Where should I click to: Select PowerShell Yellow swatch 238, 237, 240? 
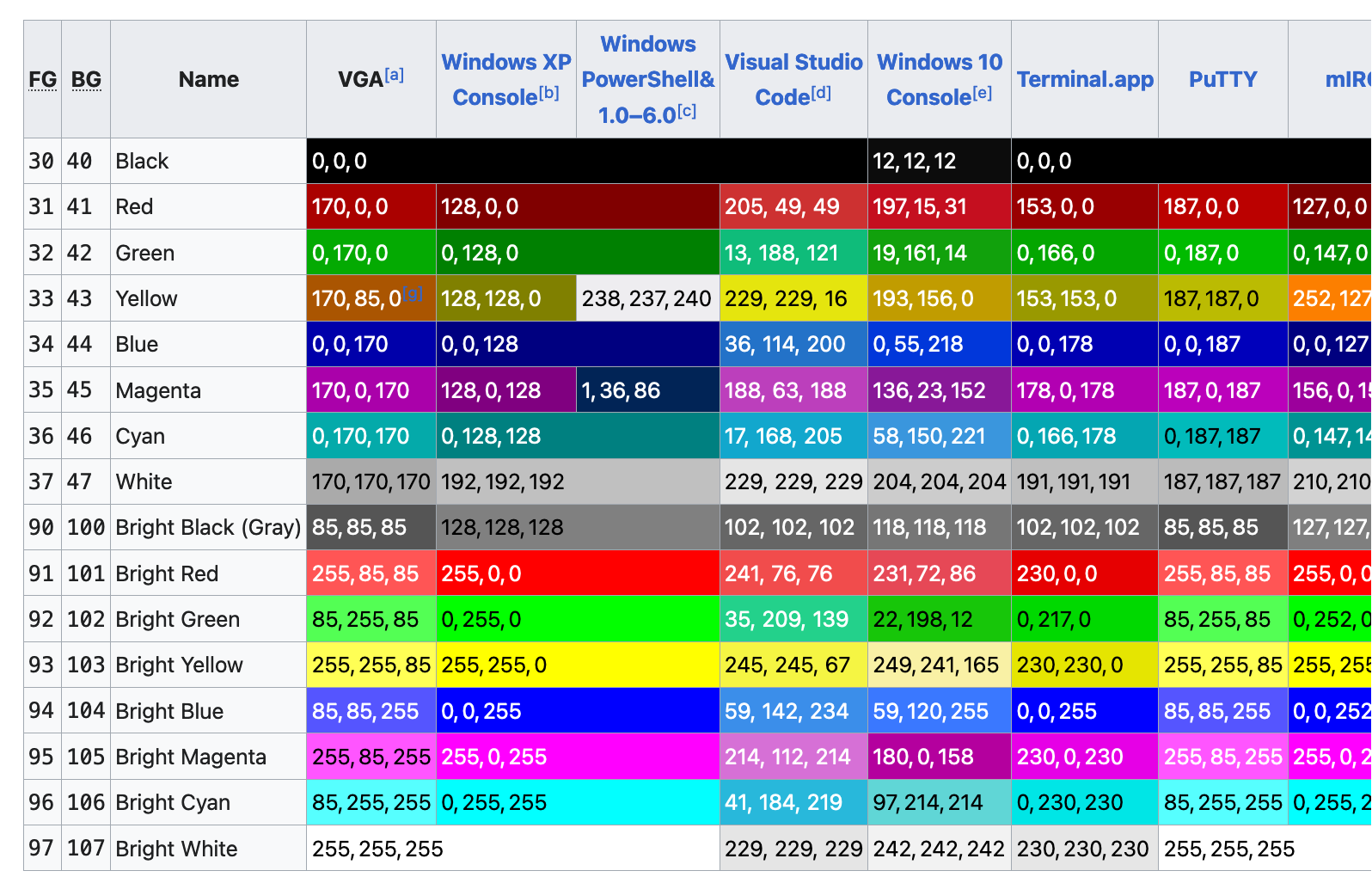[x=648, y=298]
